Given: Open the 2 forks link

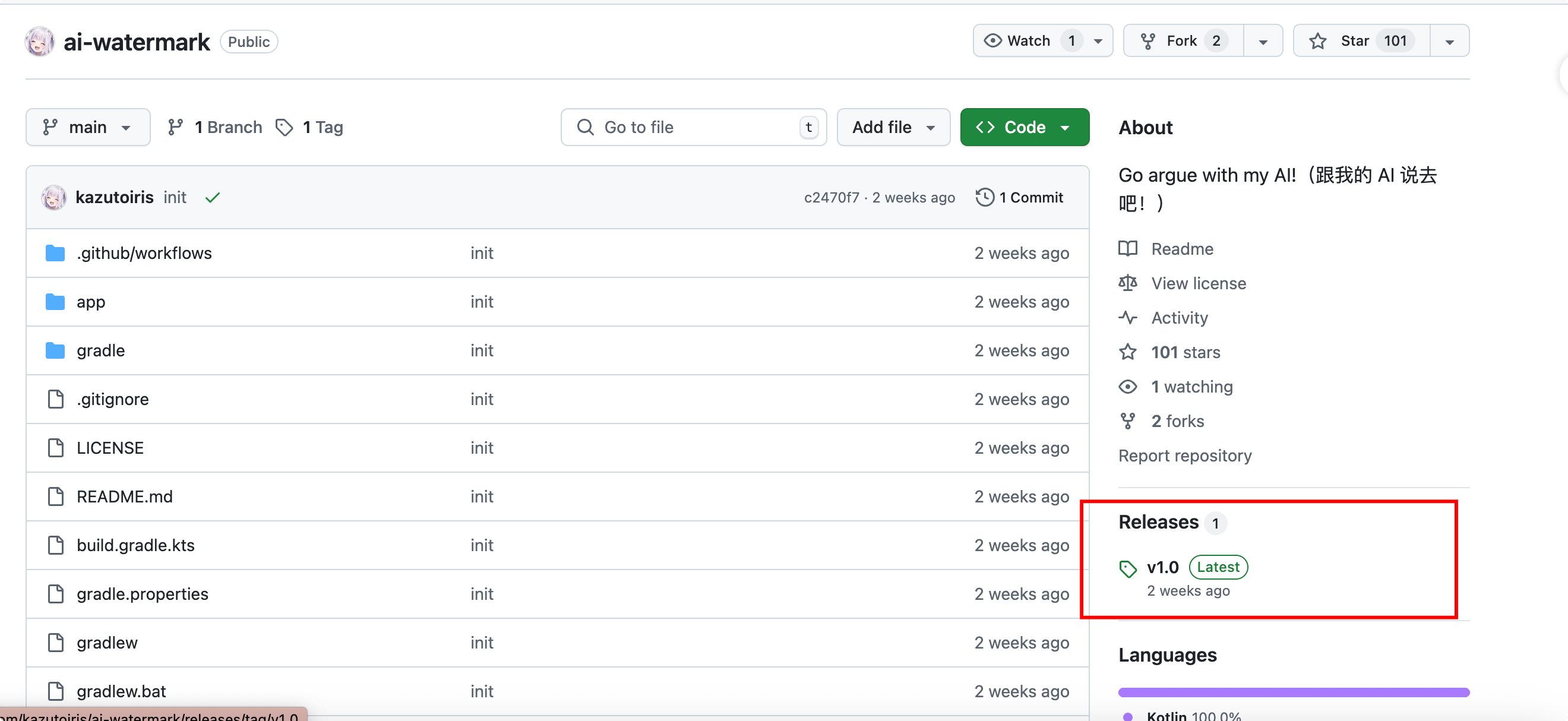Looking at the screenshot, I should [x=1178, y=421].
